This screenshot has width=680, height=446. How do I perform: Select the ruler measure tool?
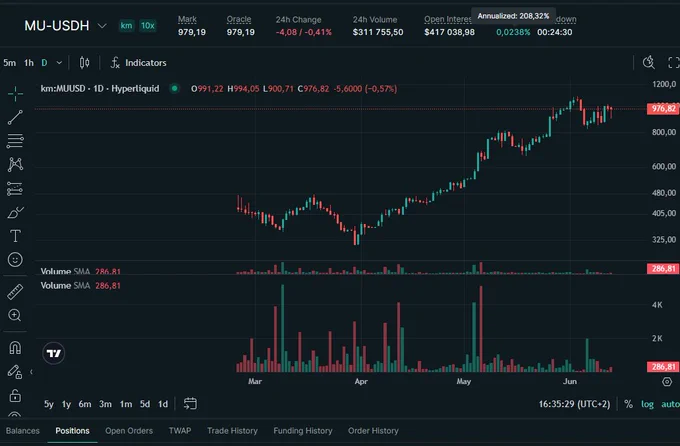15,292
